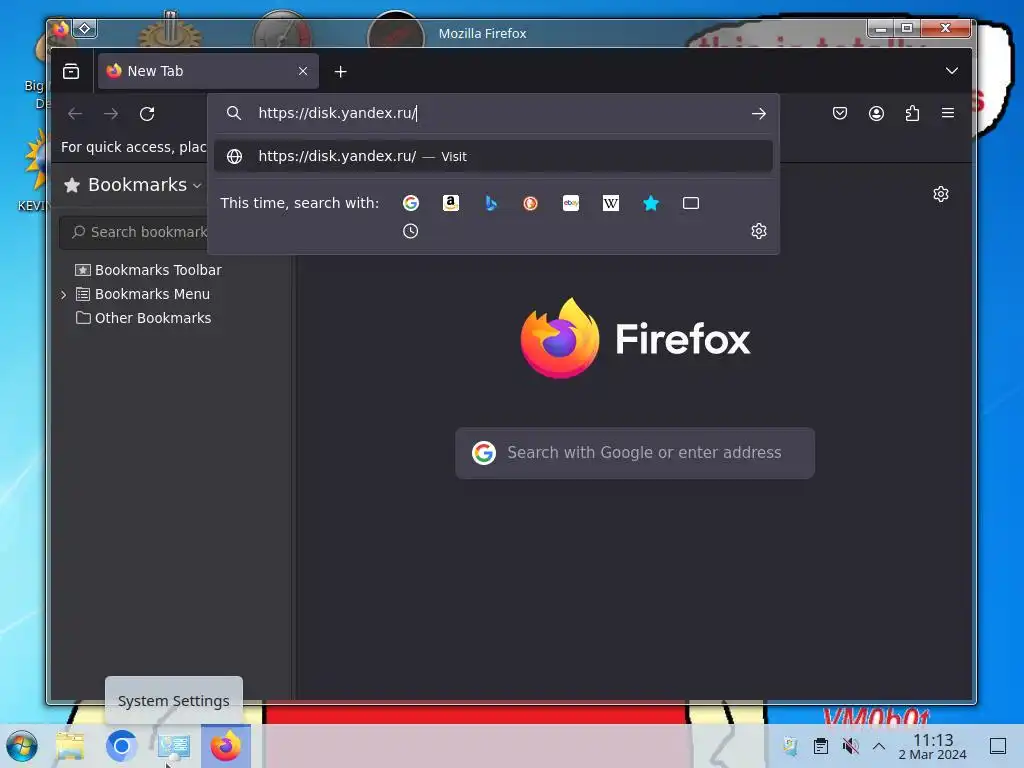Open the file manager from the taskbar
The height and width of the screenshot is (768, 1024).
pyautogui.click(x=70, y=746)
